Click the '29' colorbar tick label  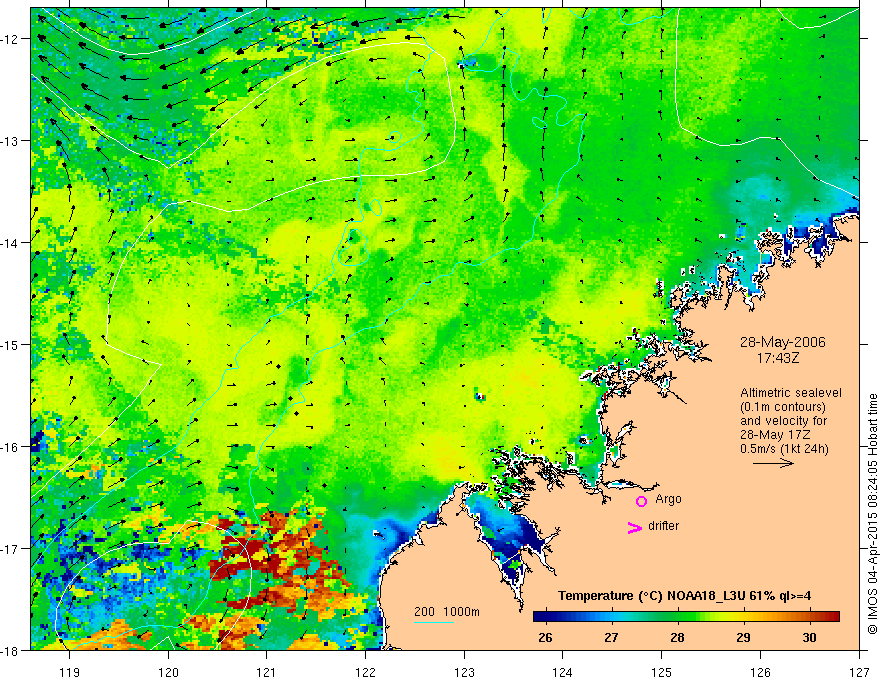[743, 637]
